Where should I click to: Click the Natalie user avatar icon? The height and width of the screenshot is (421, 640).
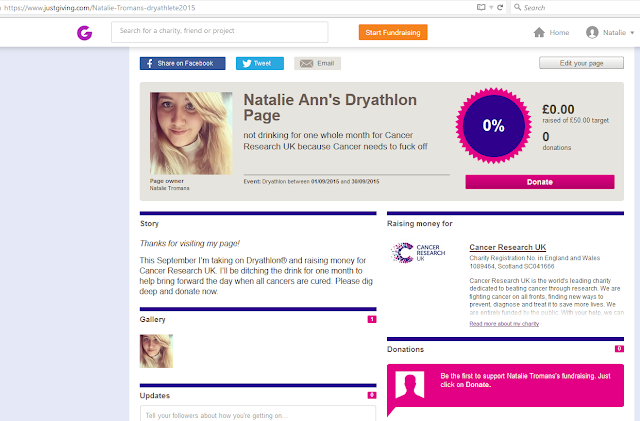[x=592, y=32]
